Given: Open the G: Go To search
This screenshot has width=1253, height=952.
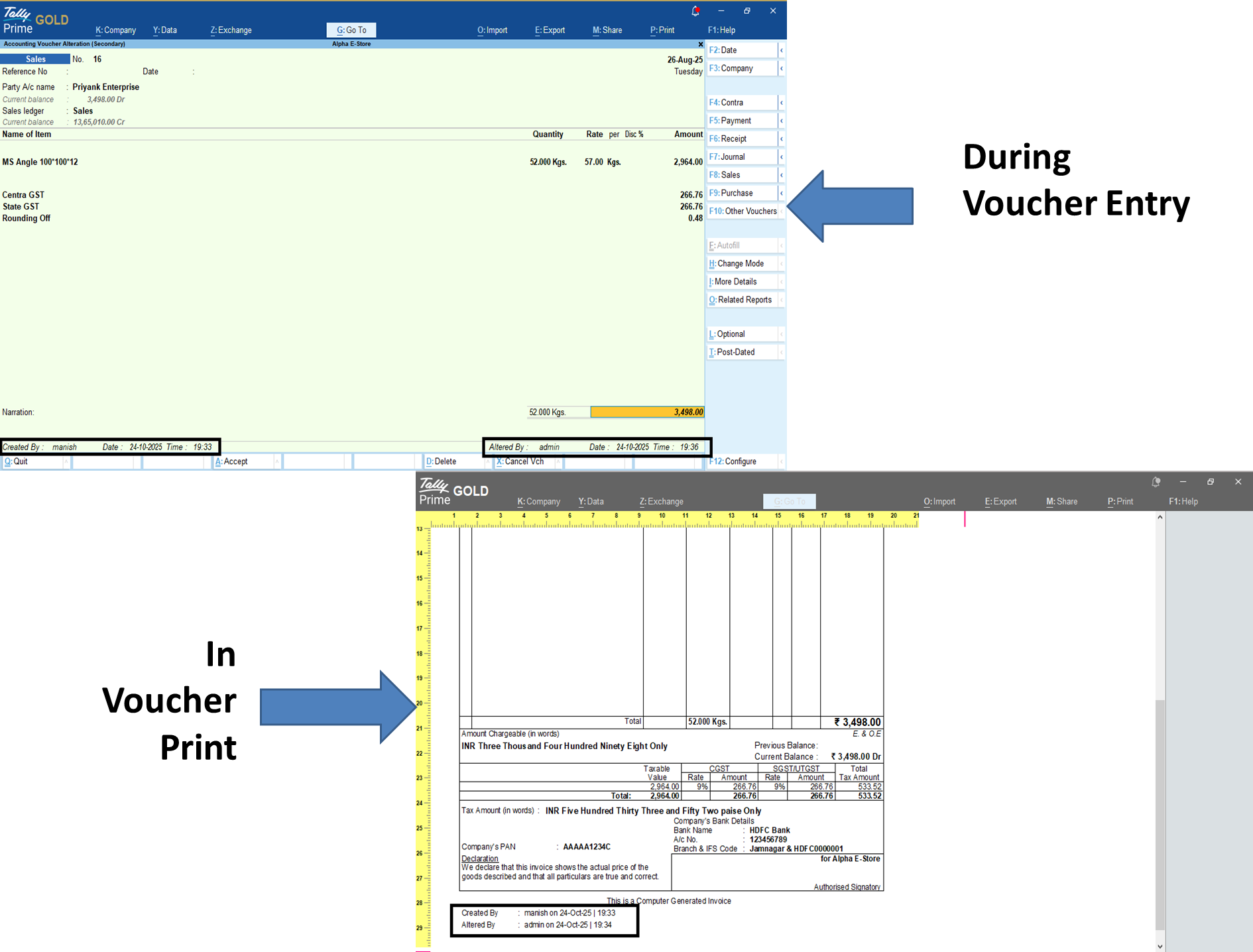Looking at the screenshot, I should [x=351, y=30].
